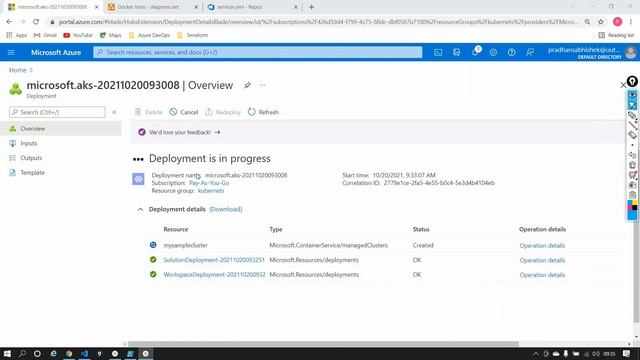Select Overview in the left menu
The image size is (640, 360).
coord(61,129)
